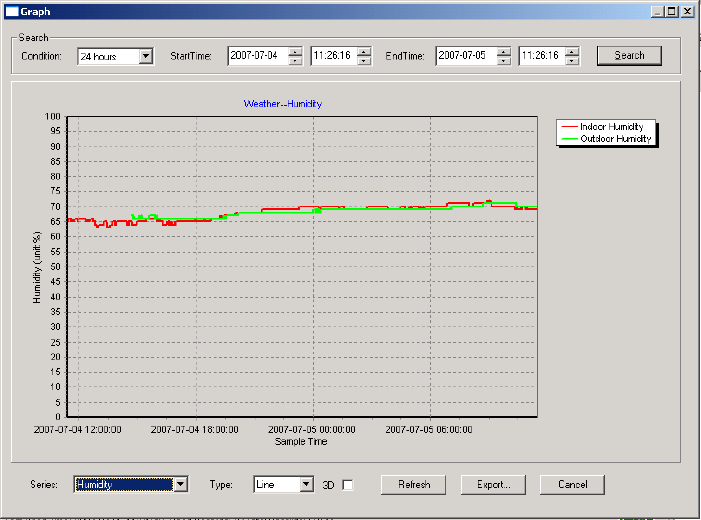Image resolution: width=701 pixels, height=520 pixels.
Task: Click the Graph window icon in title bar
Action: tap(12, 12)
